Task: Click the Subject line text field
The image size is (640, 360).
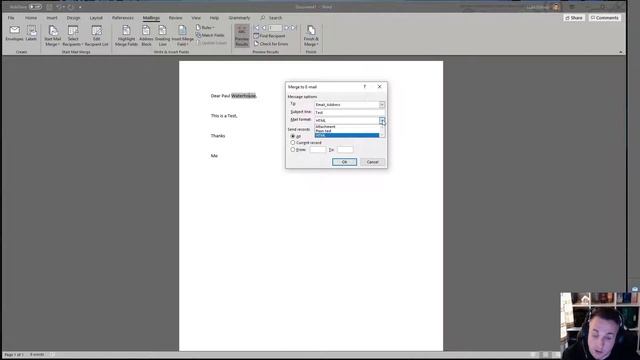Action: pyautogui.click(x=349, y=113)
